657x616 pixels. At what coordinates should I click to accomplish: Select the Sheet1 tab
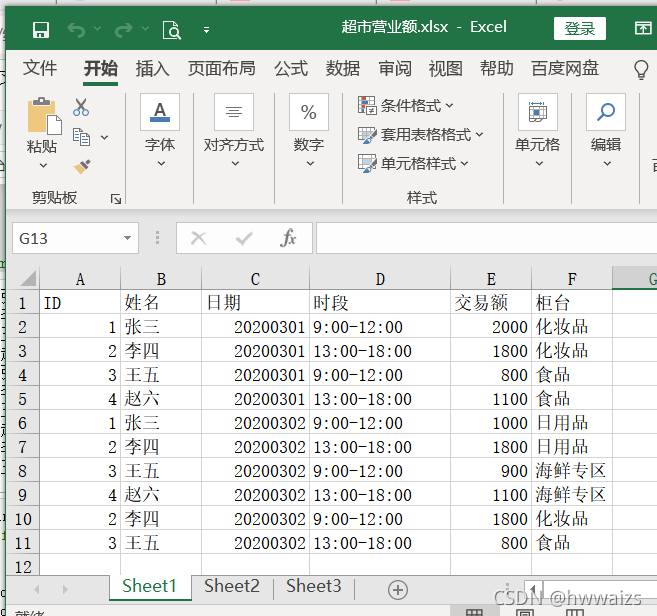click(149, 586)
